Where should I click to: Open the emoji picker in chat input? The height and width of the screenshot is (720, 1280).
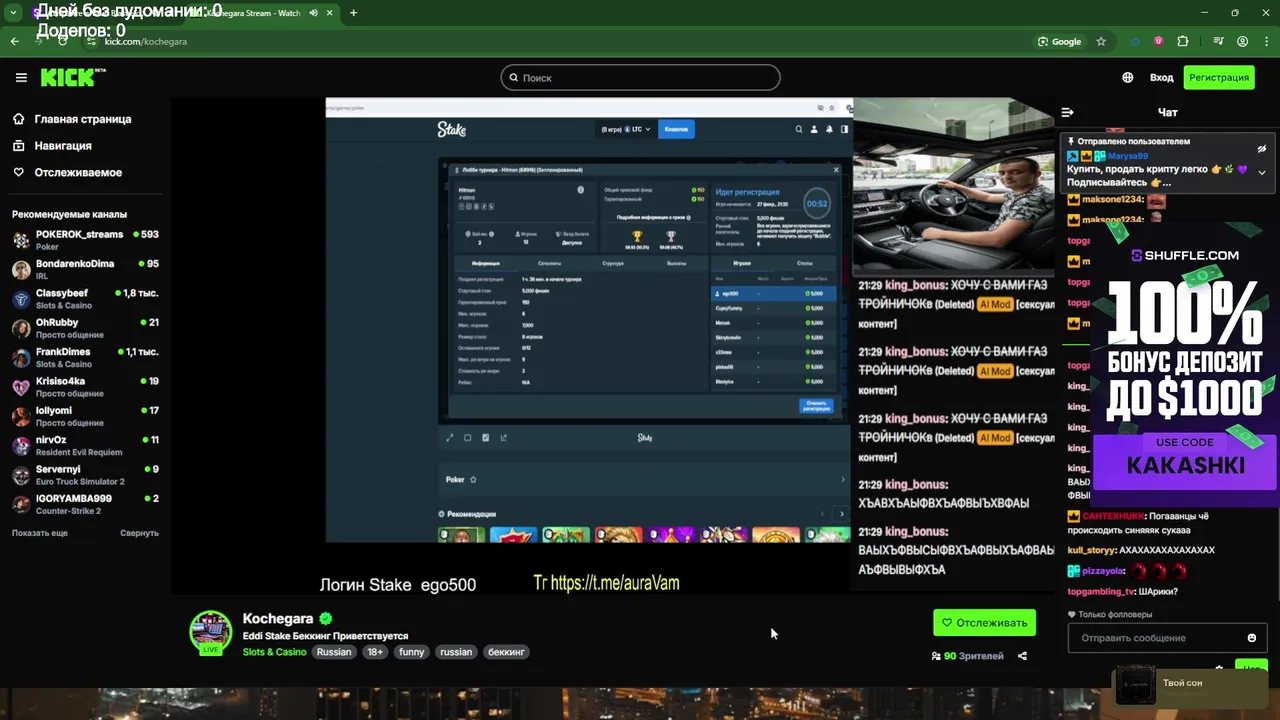click(1251, 638)
